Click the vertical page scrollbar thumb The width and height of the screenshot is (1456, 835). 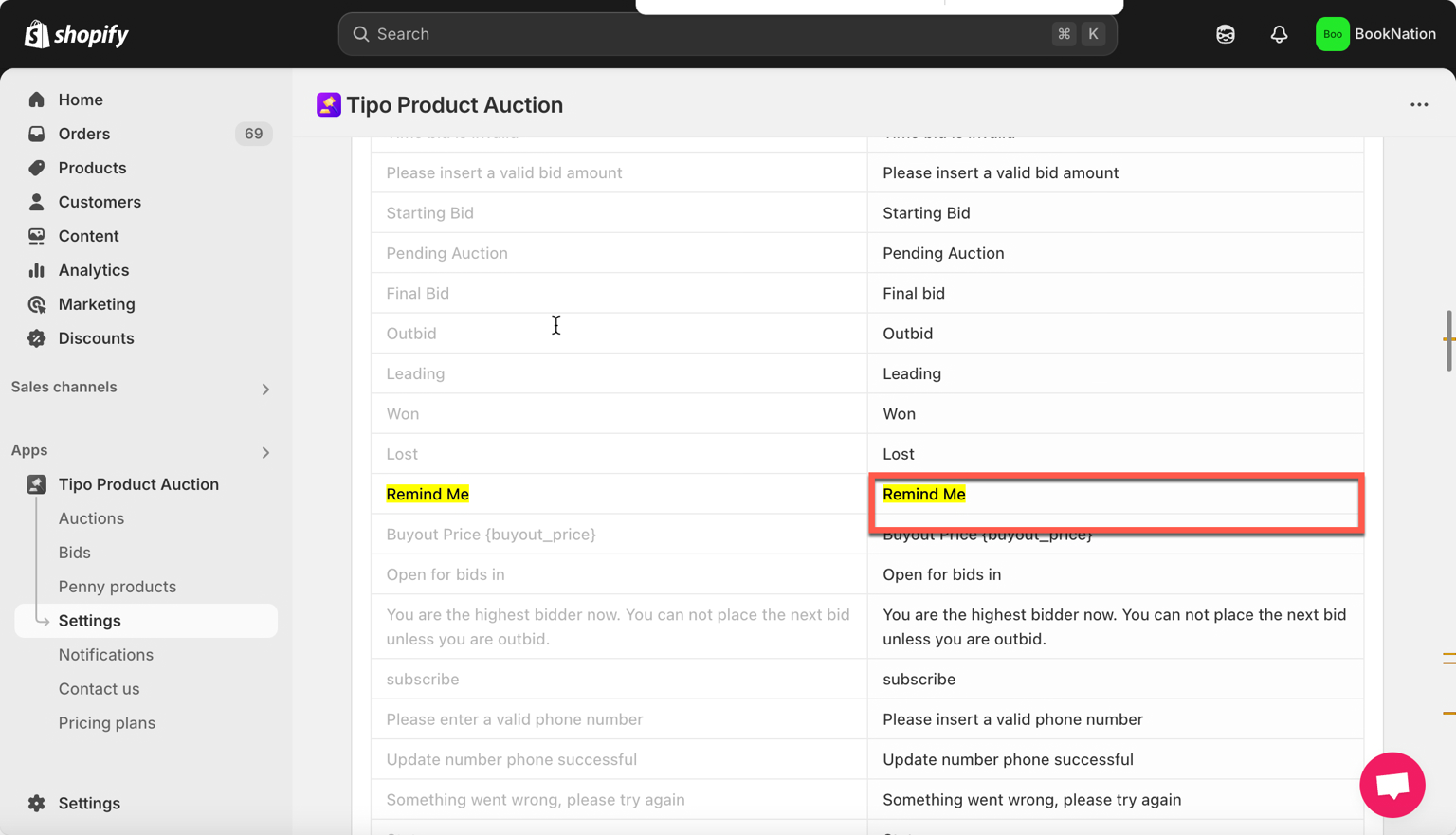point(1447,340)
